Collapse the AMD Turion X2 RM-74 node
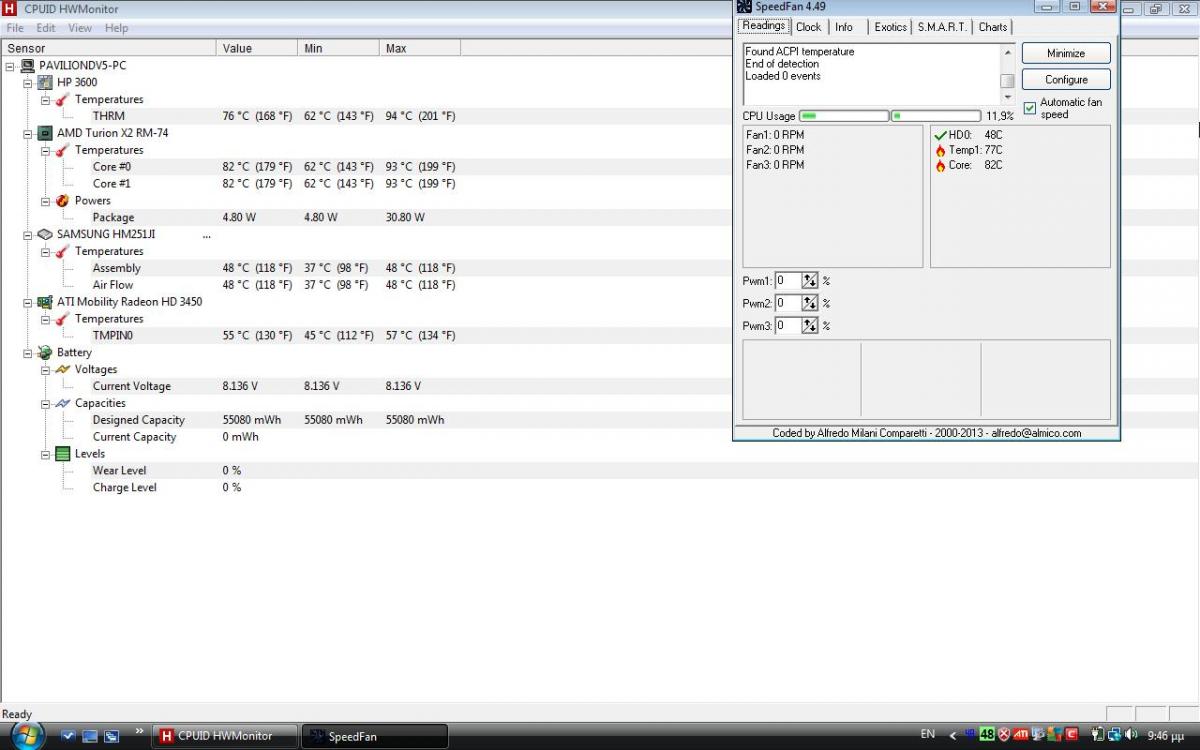The image size is (1200, 750). 28,133
